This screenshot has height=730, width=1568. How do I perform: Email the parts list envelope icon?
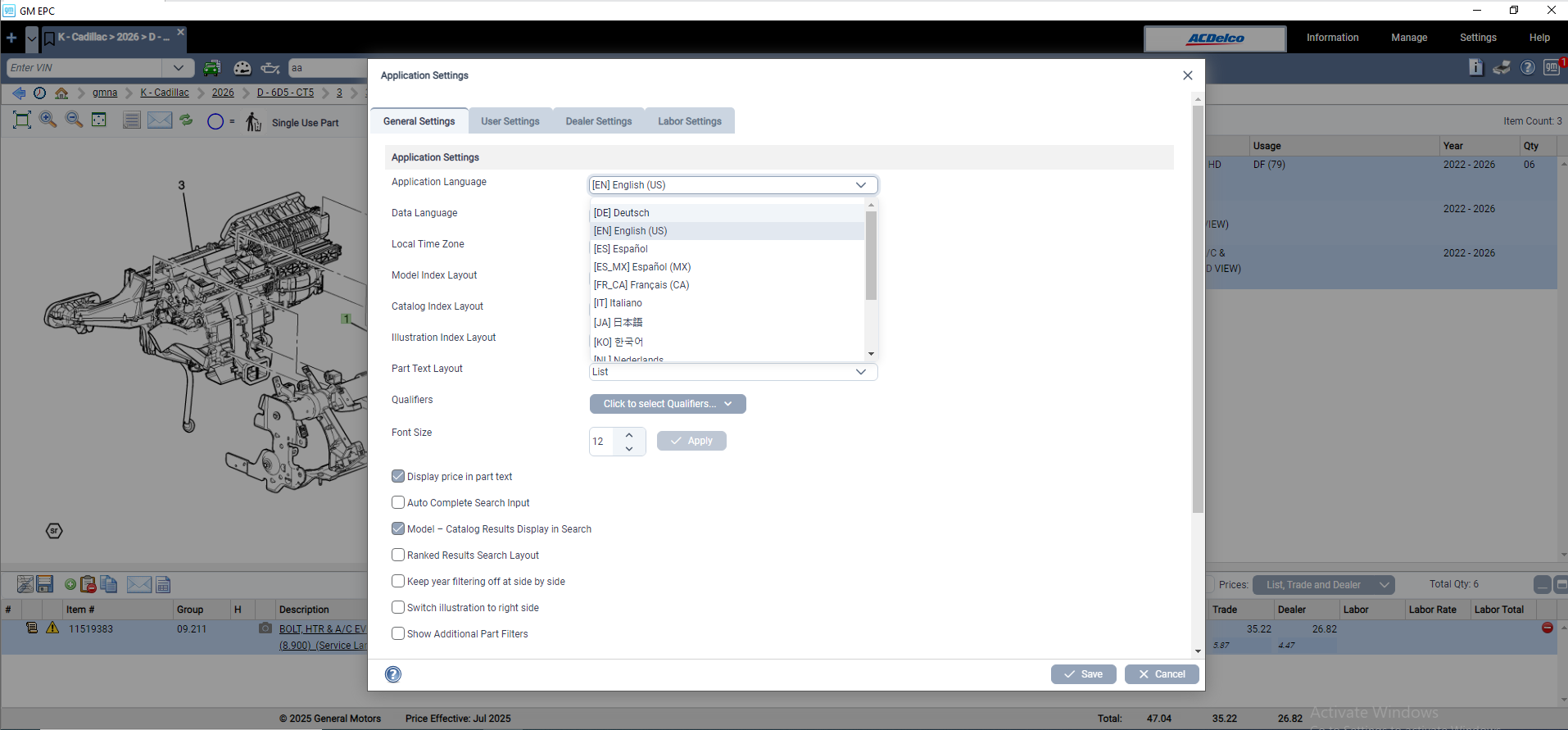coord(139,584)
